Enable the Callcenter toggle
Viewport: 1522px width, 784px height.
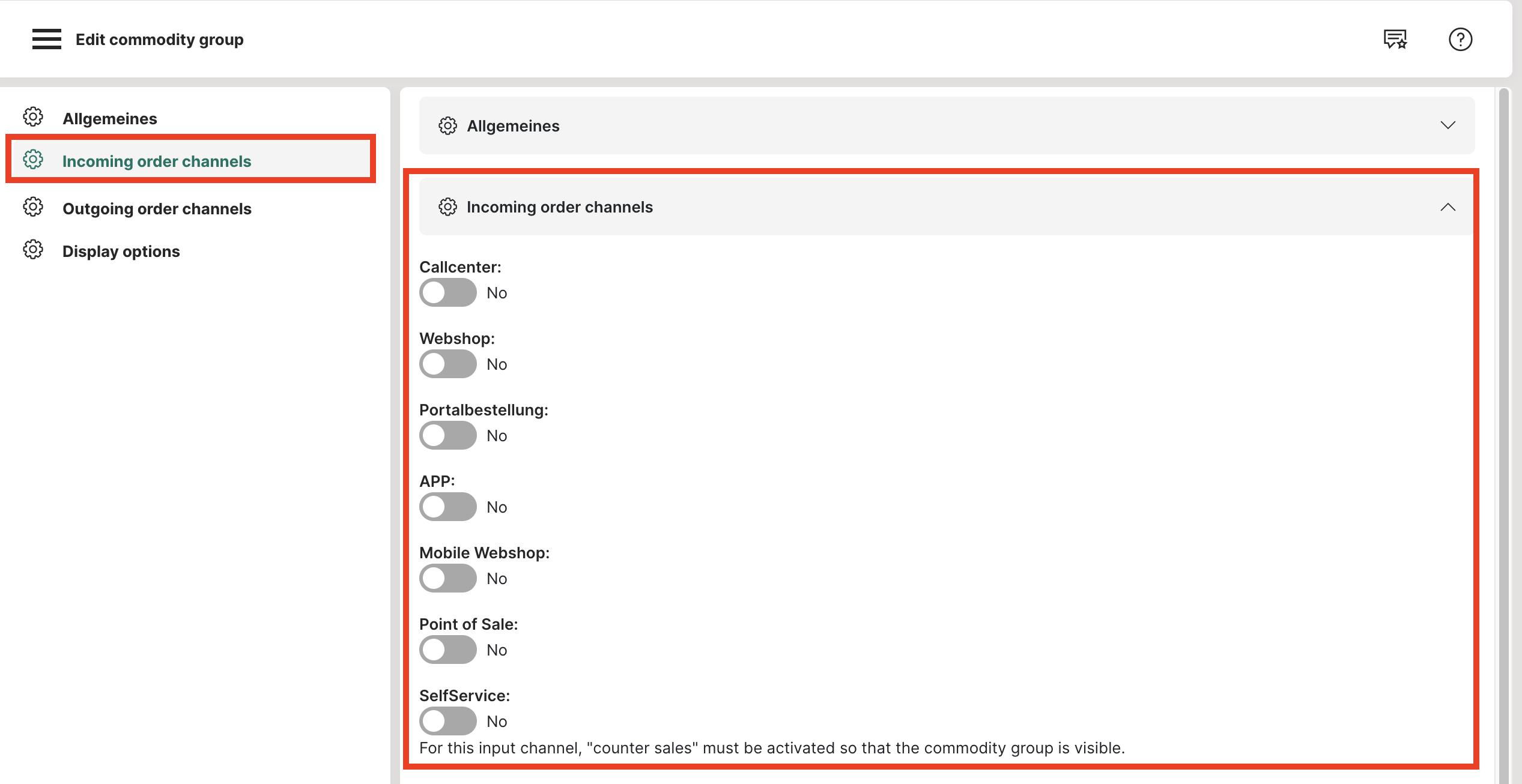(x=447, y=292)
